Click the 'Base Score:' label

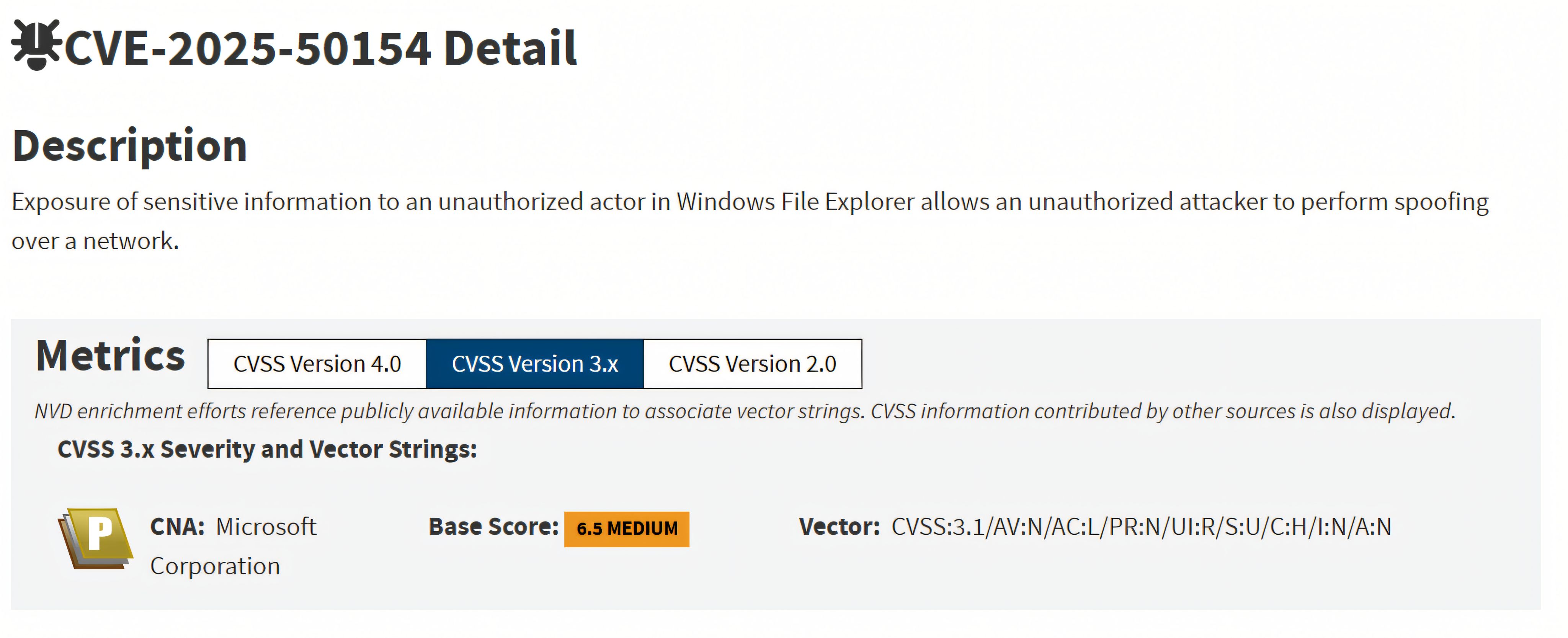pyautogui.click(x=493, y=527)
